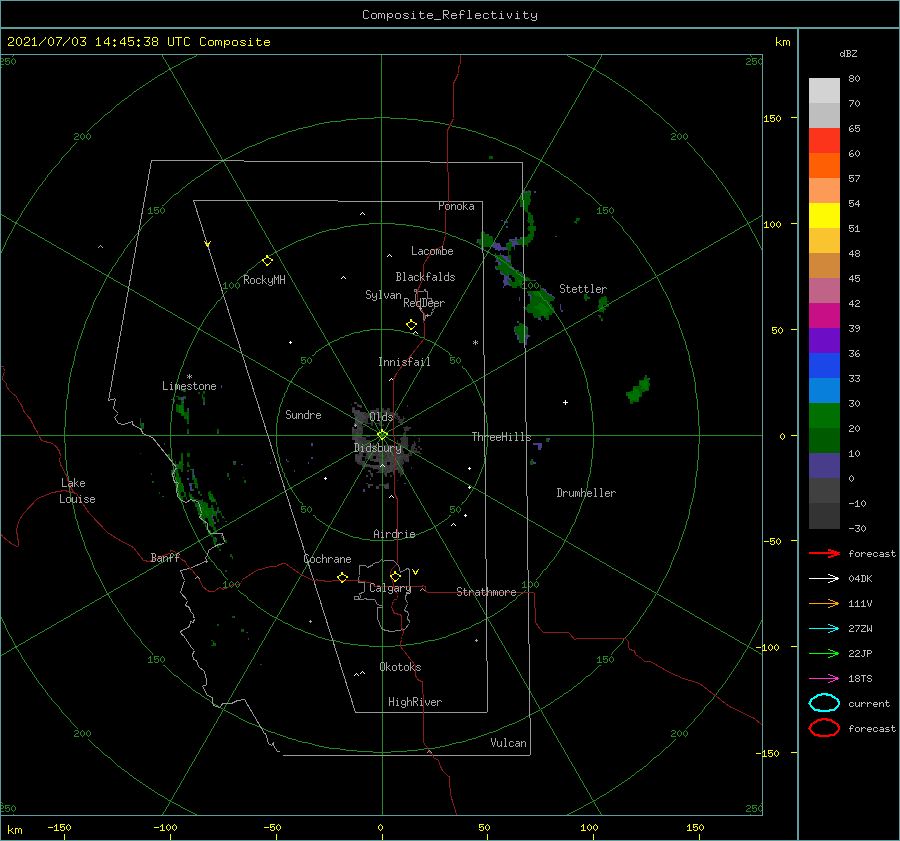Select the magenta 18TS arrow legend icon
The height and width of the screenshot is (841, 900).
824,679
